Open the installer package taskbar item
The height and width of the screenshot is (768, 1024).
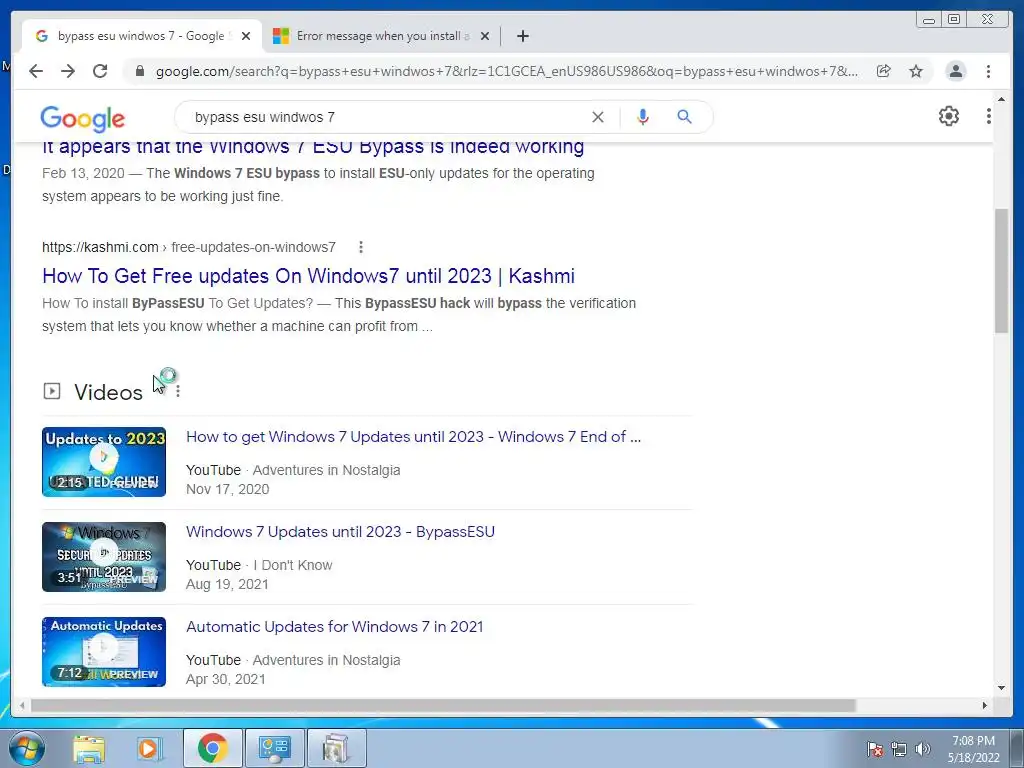tap(336, 748)
